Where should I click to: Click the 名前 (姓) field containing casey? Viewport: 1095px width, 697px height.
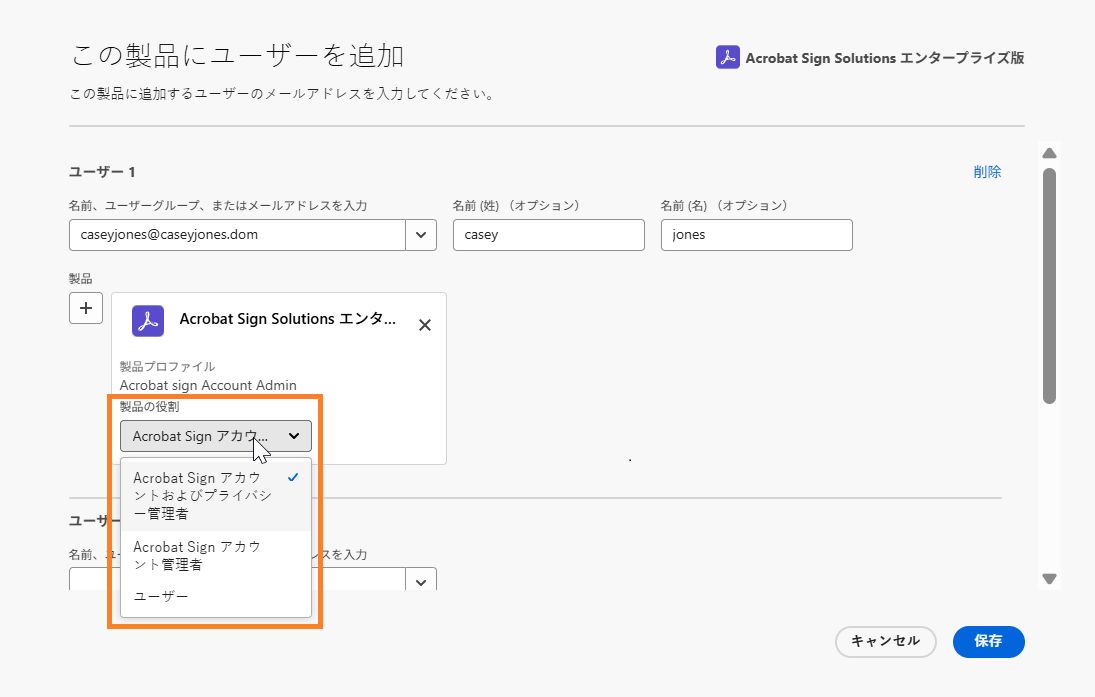point(548,234)
